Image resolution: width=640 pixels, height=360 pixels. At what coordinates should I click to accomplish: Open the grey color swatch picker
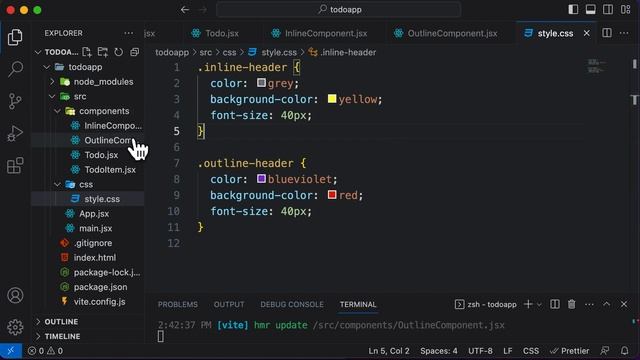click(x=261, y=83)
